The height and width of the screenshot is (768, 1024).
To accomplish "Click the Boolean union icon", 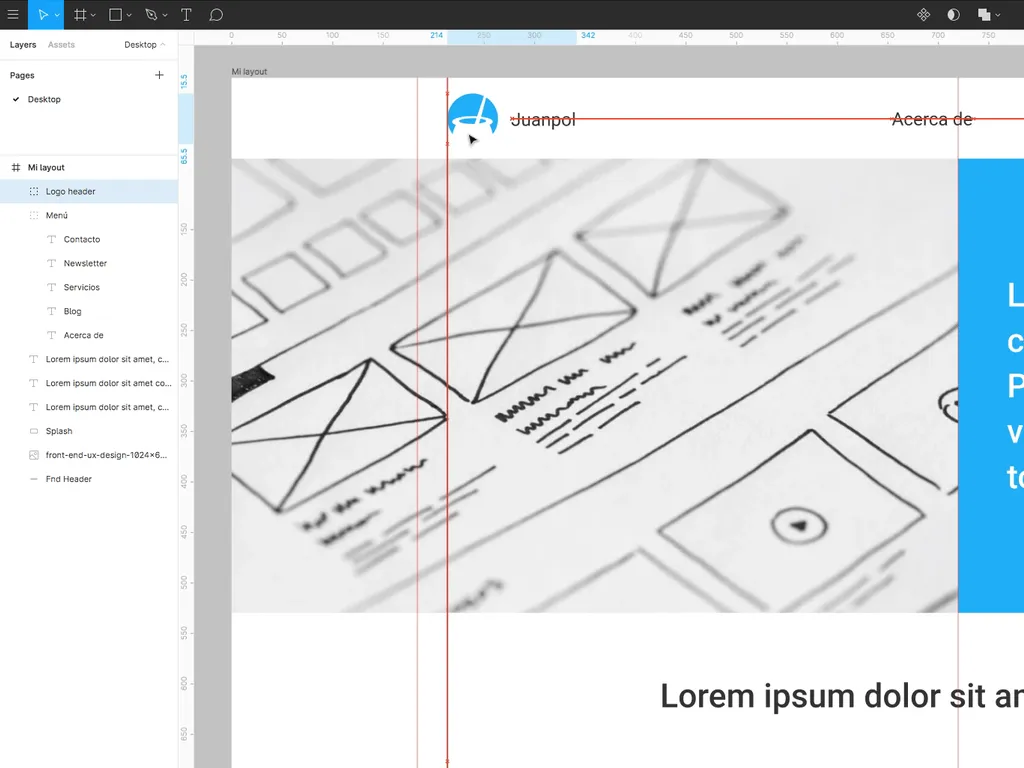I will click(x=984, y=14).
